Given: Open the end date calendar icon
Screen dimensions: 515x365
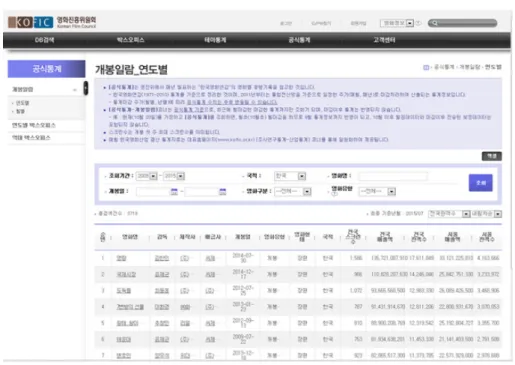Looking at the screenshot, I should 223,191.
